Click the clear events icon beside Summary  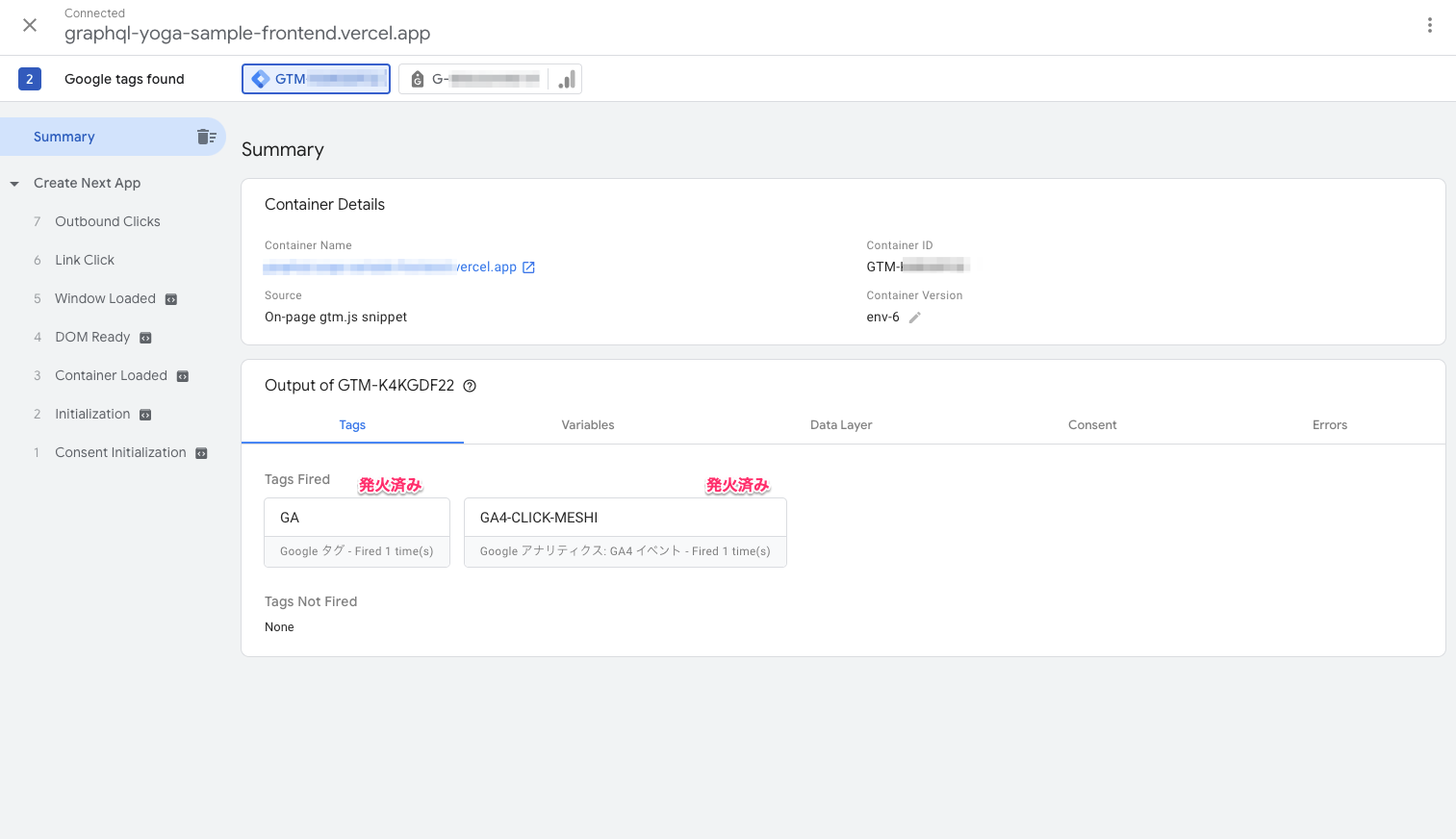tap(206, 137)
